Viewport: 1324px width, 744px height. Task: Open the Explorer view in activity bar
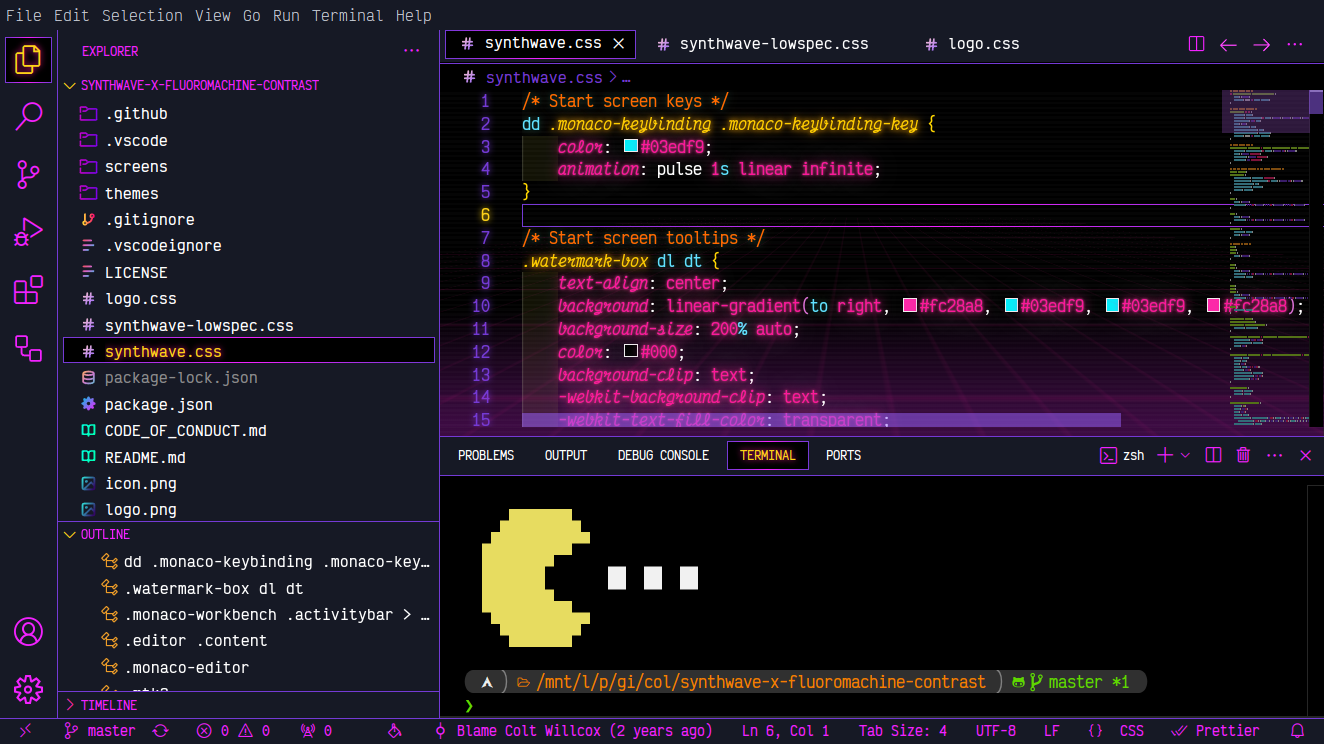[x=28, y=60]
